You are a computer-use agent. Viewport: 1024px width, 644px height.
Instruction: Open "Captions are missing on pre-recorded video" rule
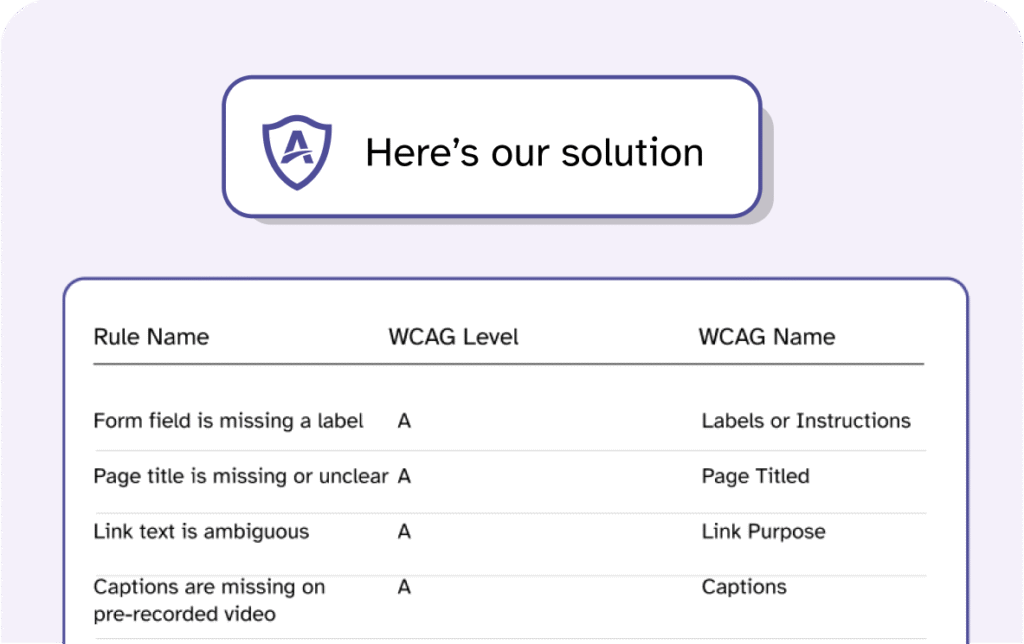pos(209,599)
